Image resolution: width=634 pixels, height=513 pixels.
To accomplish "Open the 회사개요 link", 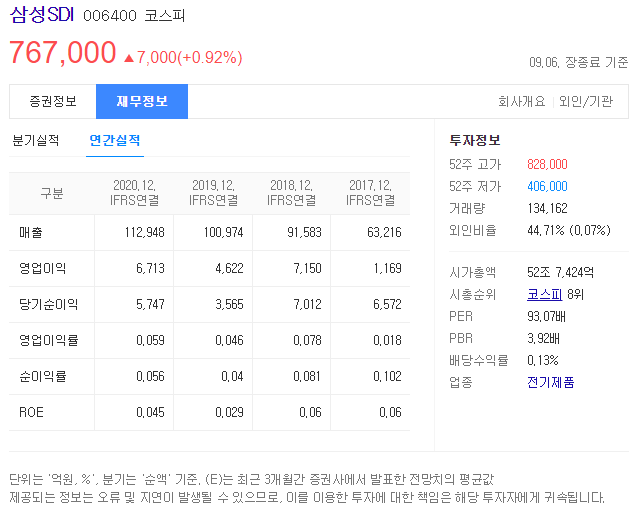I will [x=522, y=101].
